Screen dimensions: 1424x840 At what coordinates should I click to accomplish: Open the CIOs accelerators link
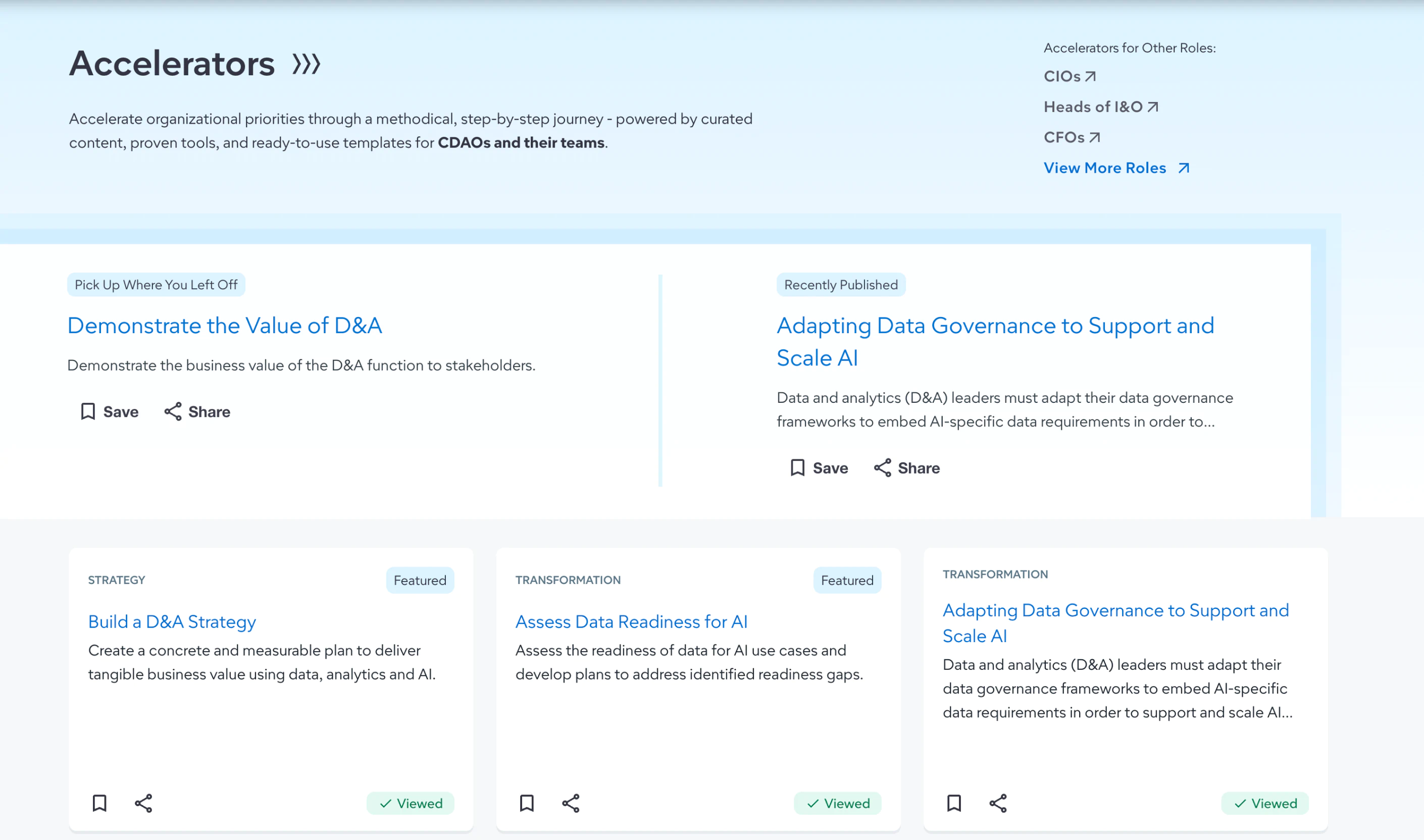coord(1070,76)
